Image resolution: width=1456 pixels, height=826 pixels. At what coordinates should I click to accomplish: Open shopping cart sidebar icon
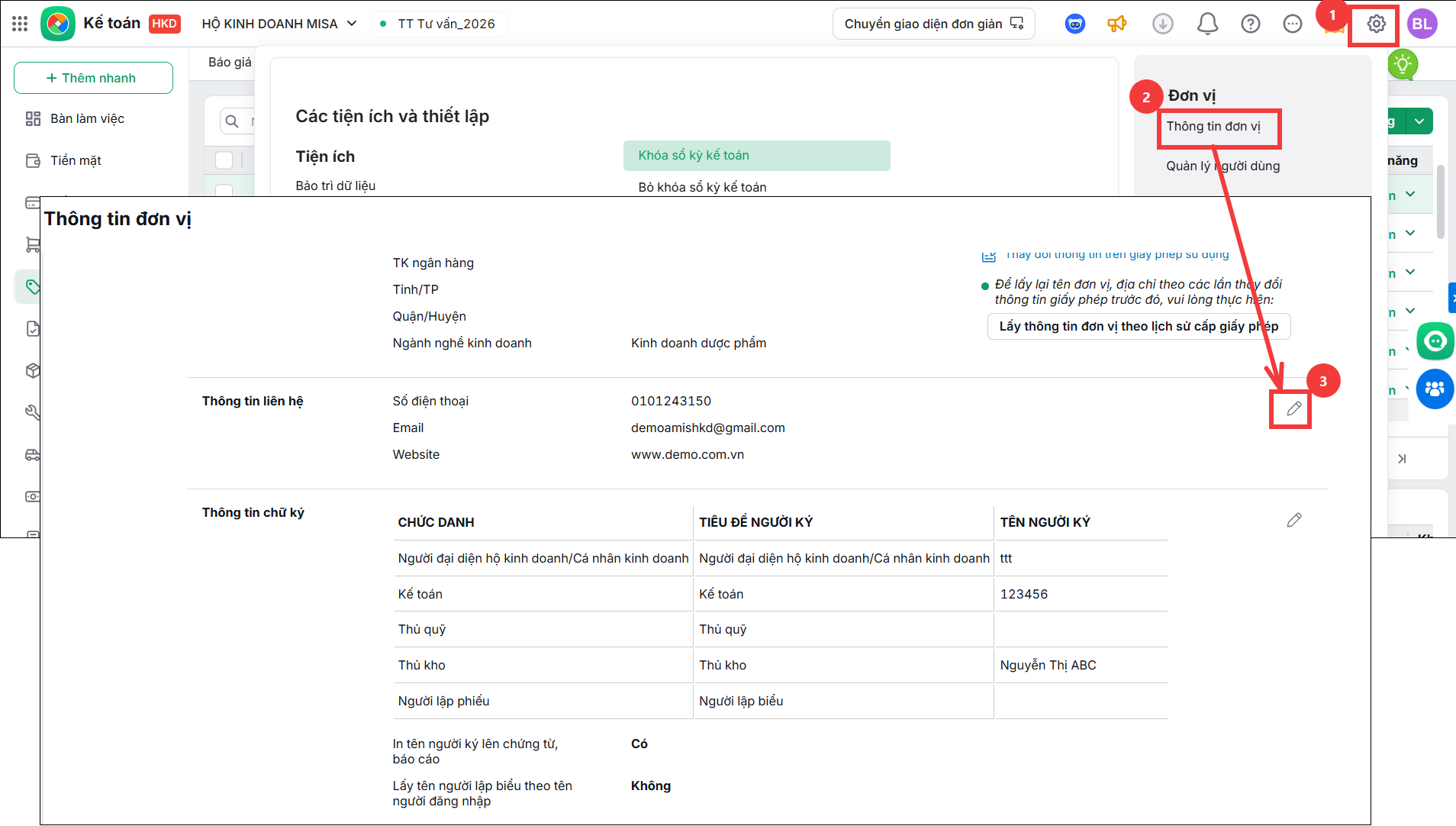pyautogui.click(x=33, y=244)
